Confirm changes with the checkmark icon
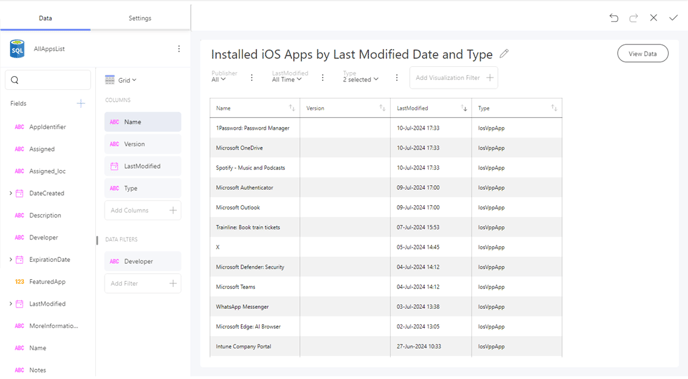Image resolution: width=688 pixels, height=379 pixels. tap(673, 18)
